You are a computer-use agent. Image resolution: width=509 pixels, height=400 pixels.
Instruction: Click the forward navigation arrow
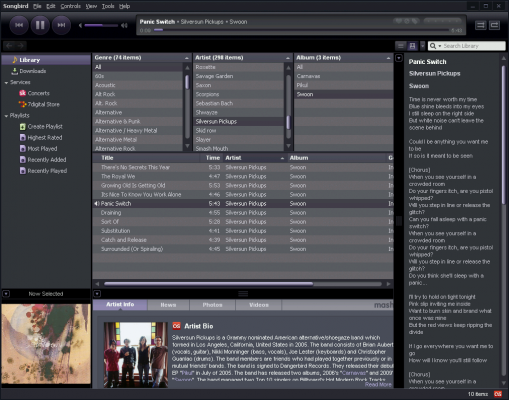tap(21, 46)
